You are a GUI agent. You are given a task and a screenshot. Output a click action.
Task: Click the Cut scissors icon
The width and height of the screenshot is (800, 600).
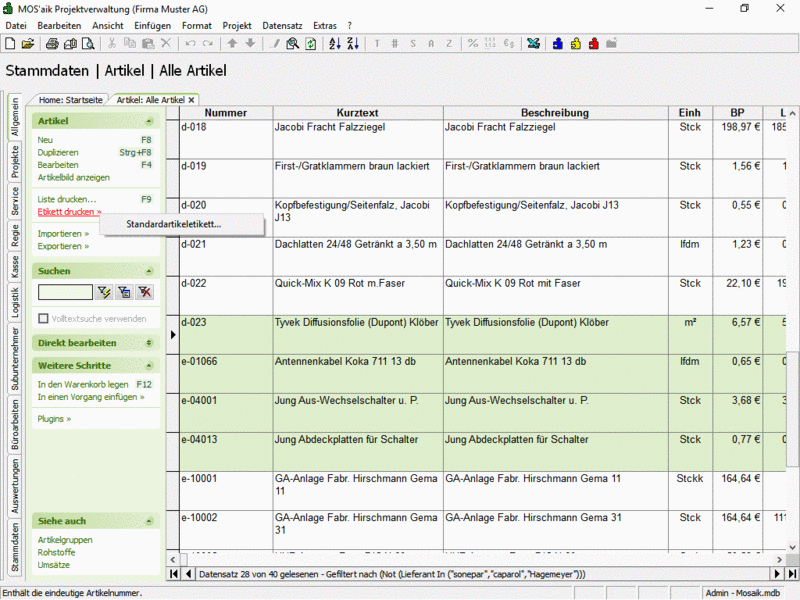112,43
